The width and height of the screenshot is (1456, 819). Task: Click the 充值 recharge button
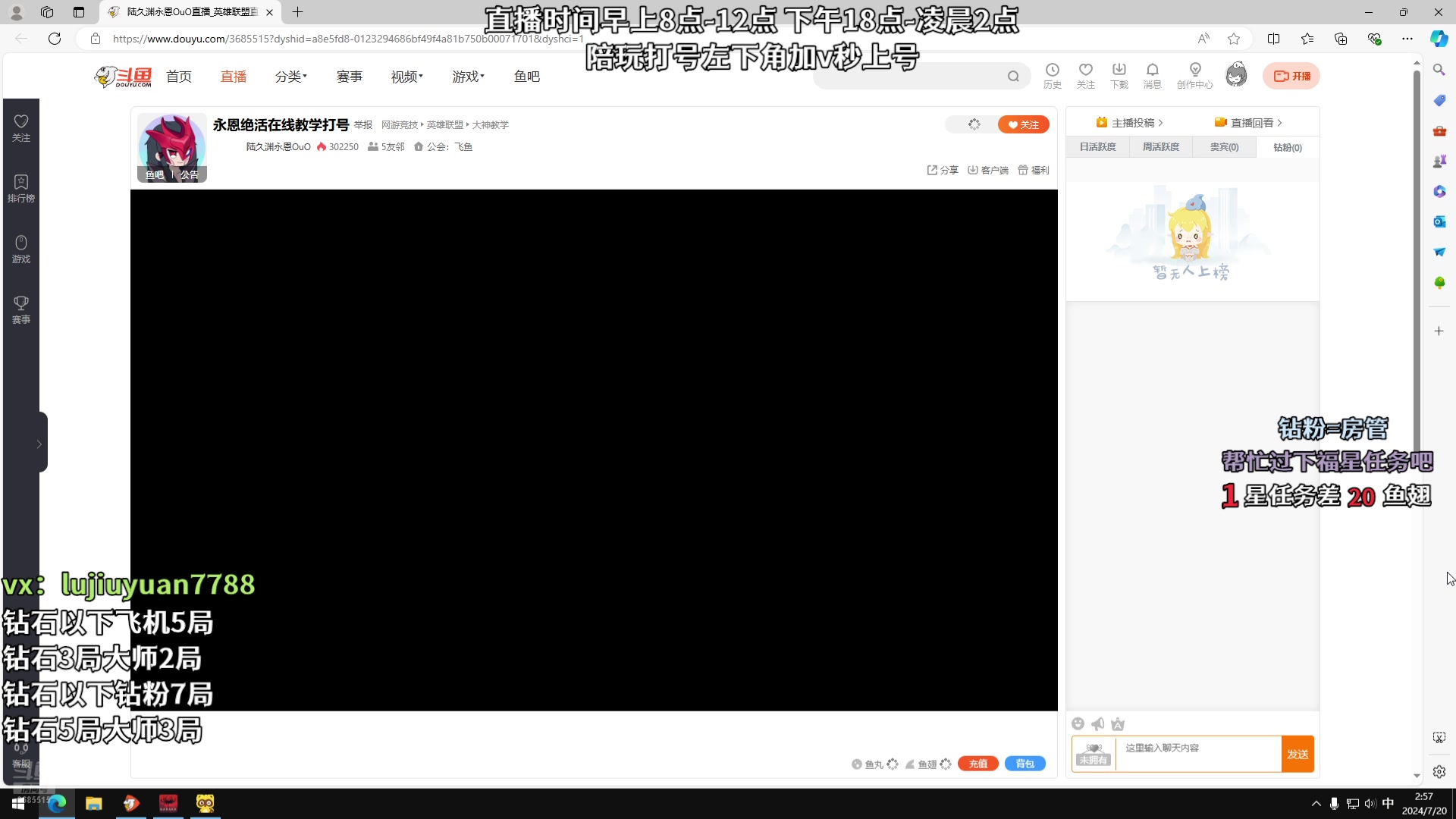coord(978,764)
